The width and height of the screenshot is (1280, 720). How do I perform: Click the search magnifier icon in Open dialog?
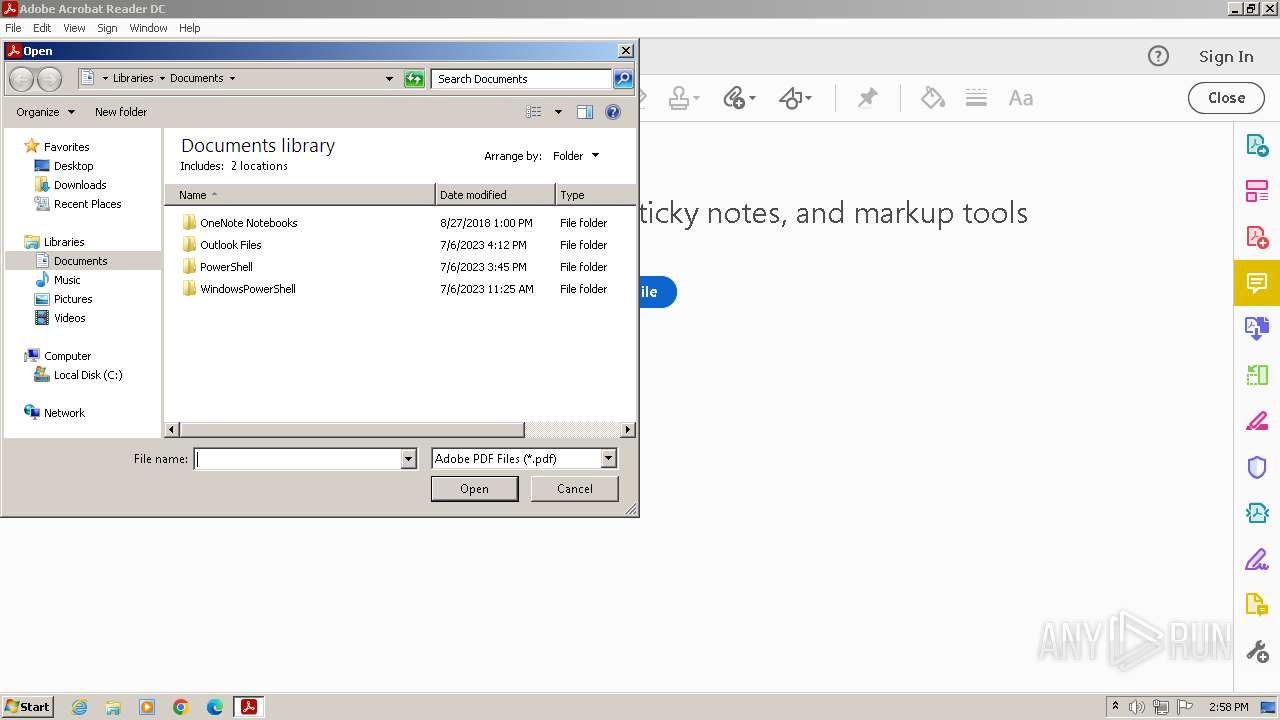(x=622, y=78)
